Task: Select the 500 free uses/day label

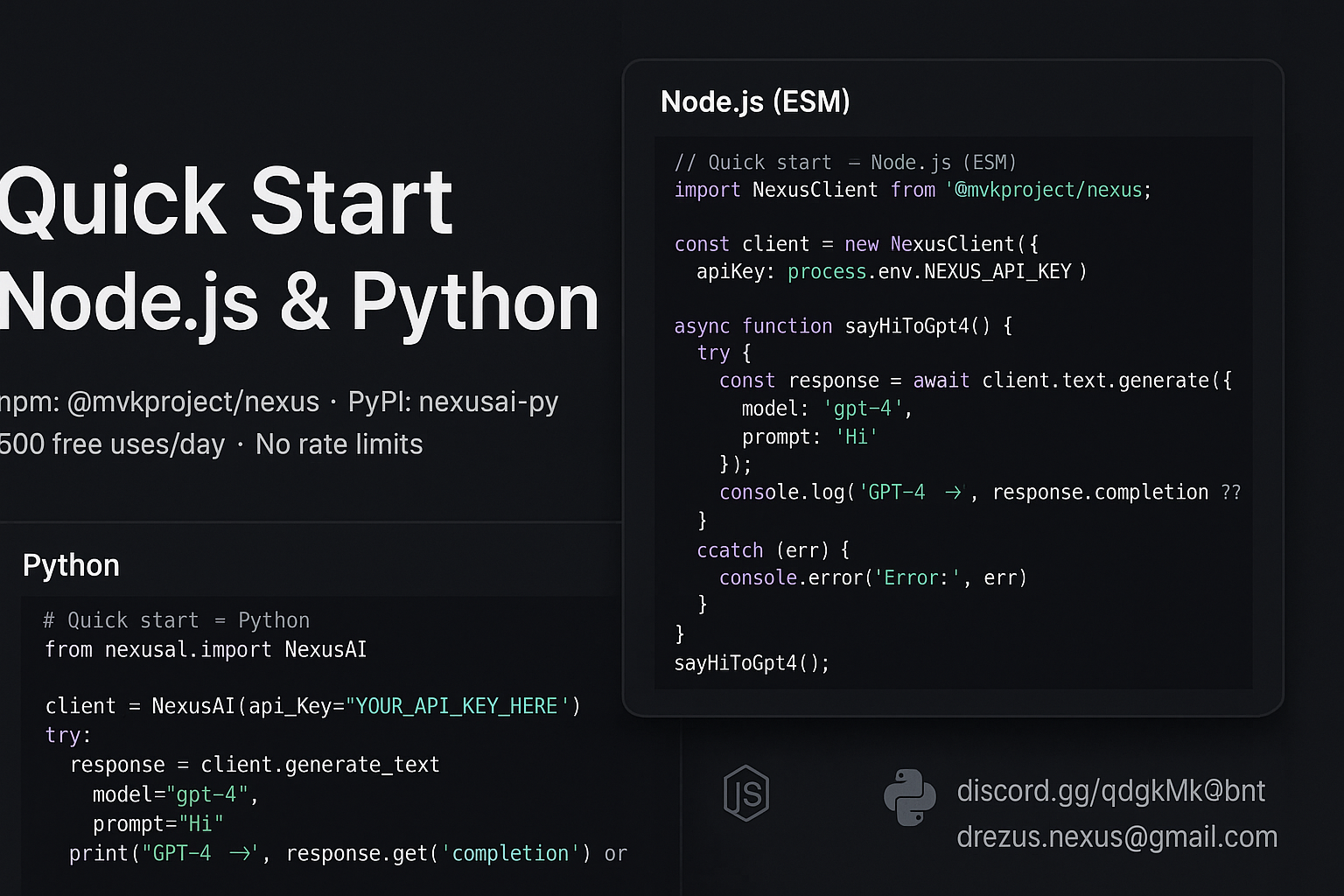Action: pyautogui.click(x=112, y=444)
